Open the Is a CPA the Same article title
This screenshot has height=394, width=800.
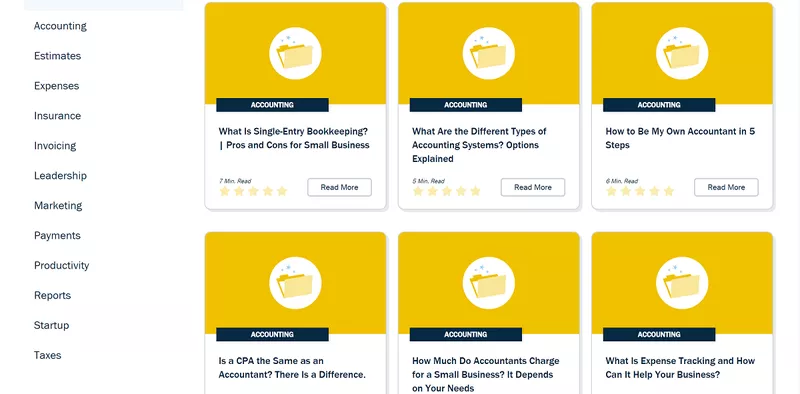coord(292,367)
